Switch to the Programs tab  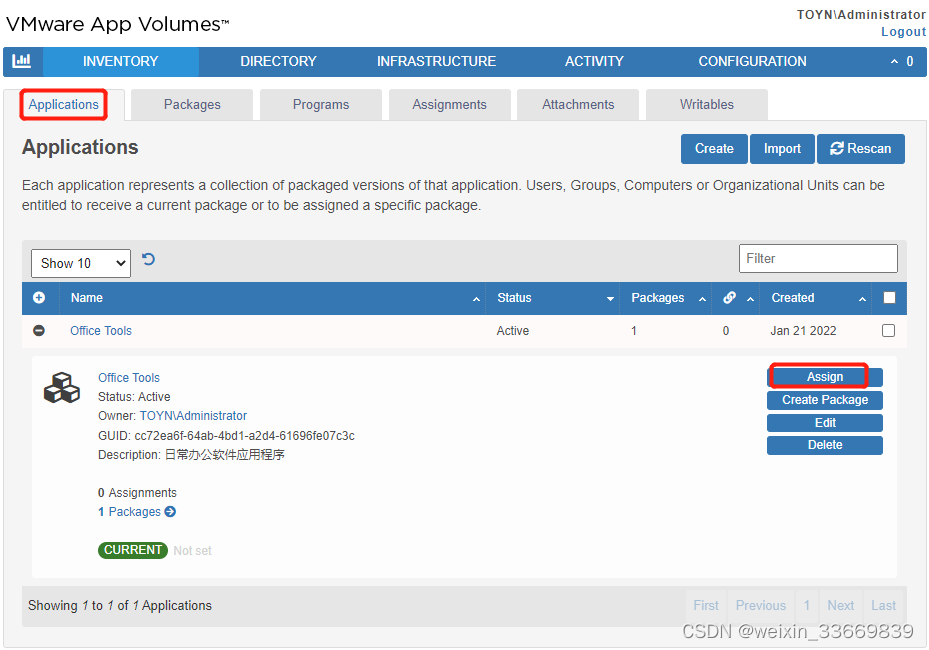coord(321,105)
